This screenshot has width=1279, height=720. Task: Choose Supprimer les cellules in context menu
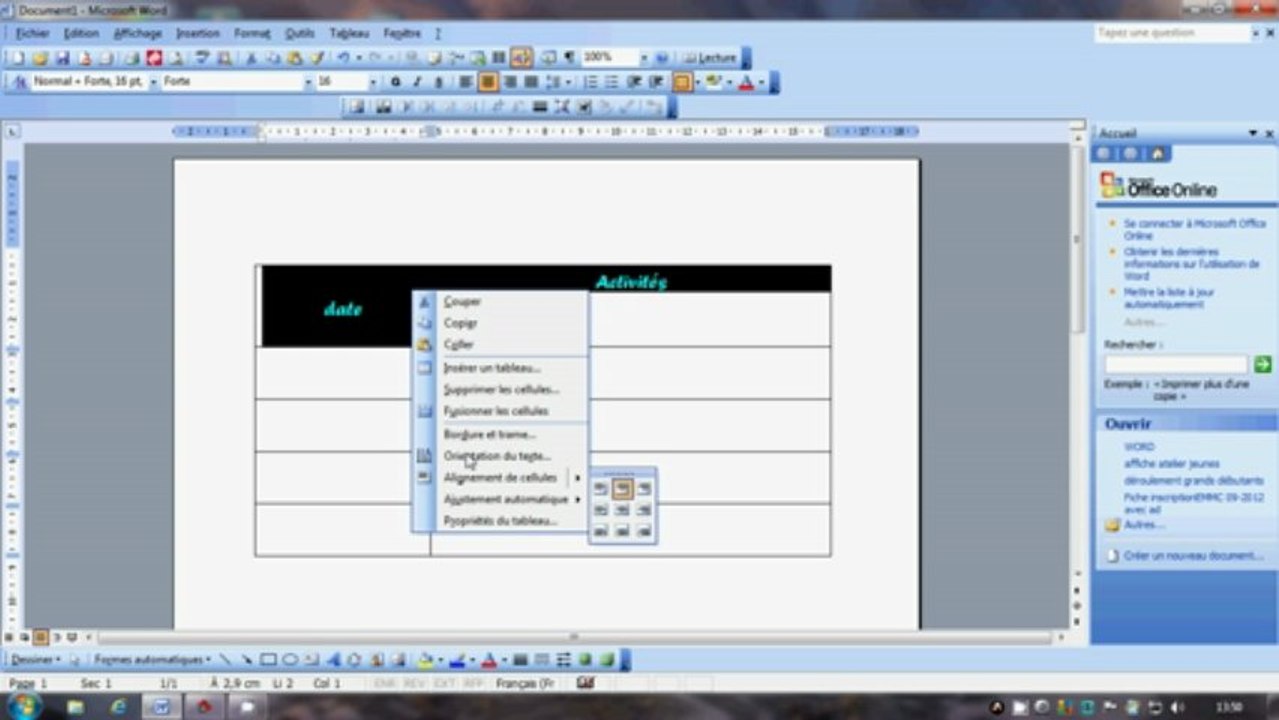click(x=500, y=389)
